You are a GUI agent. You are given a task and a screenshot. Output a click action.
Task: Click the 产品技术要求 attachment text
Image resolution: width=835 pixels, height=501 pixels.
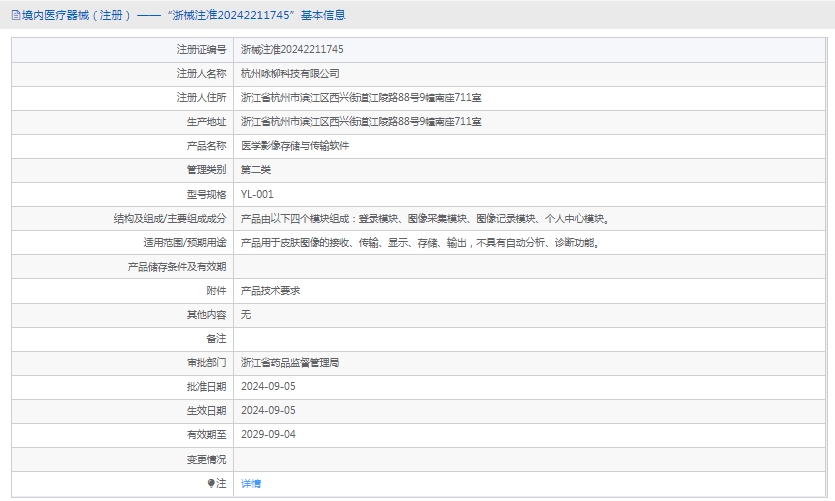coord(270,290)
